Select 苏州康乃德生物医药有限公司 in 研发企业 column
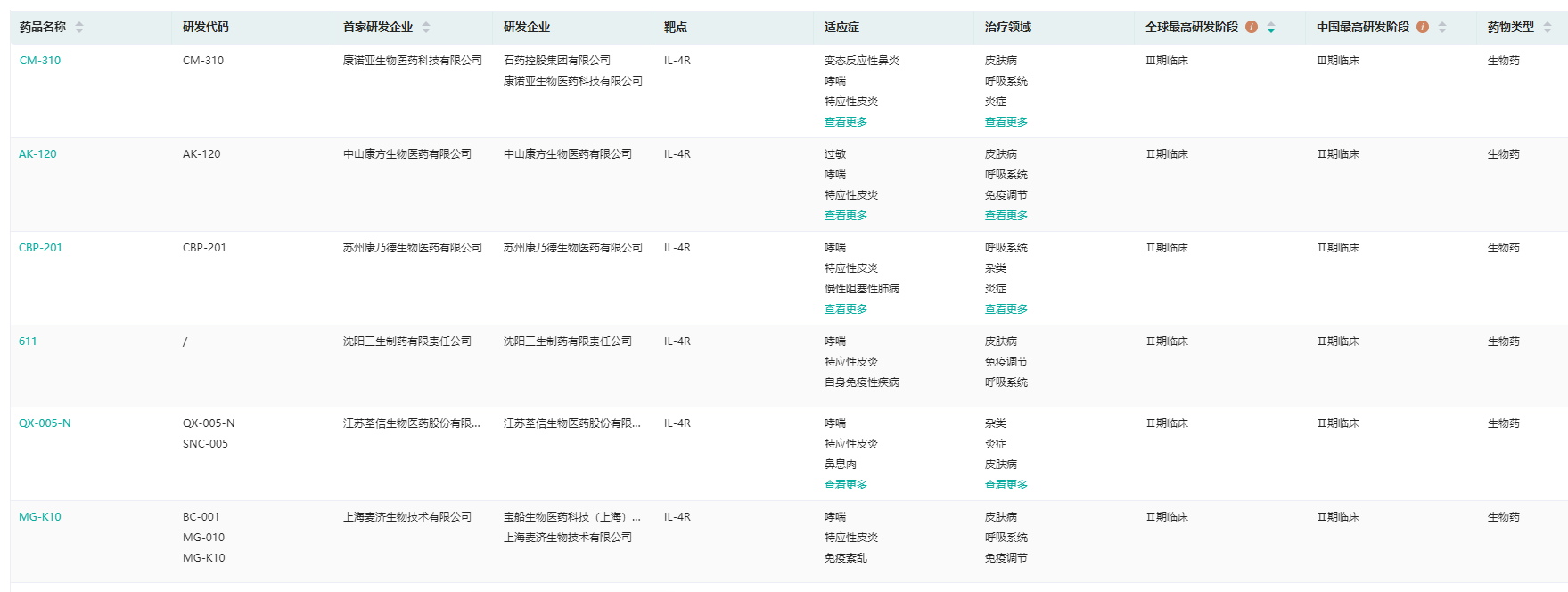 (x=573, y=248)
